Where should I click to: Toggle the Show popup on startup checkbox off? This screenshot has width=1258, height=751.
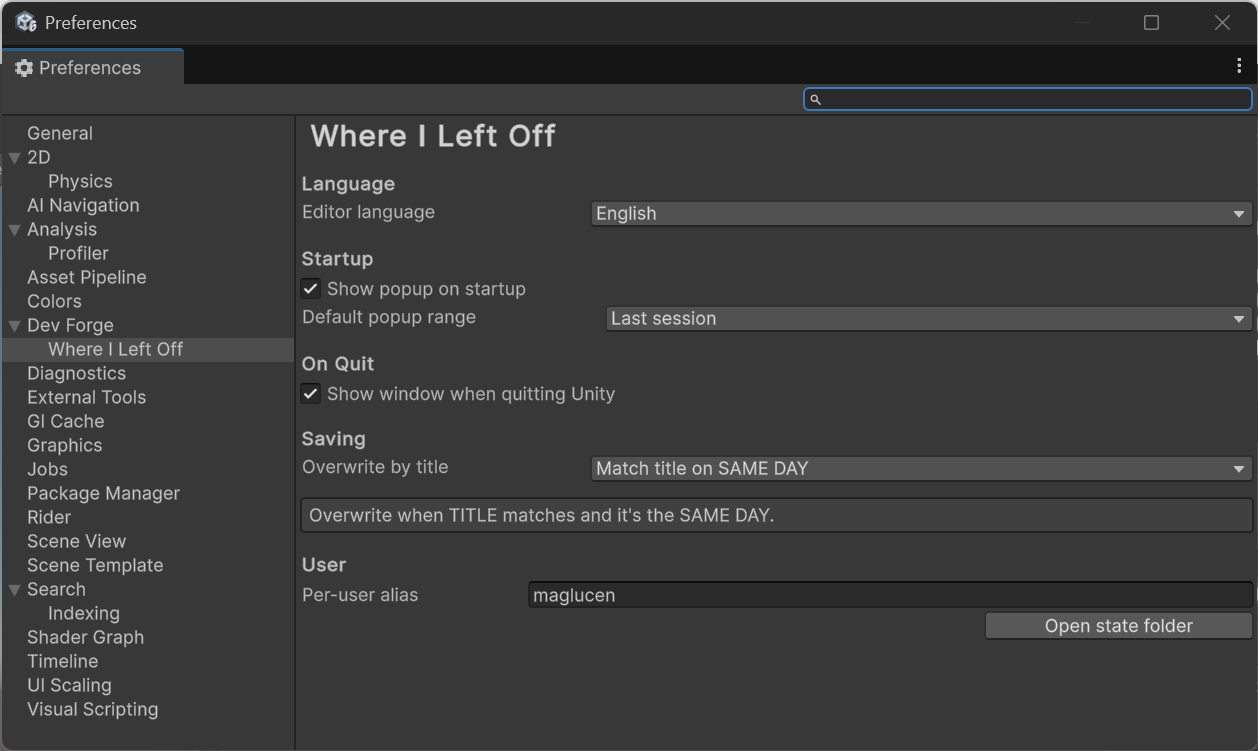click(310, 288)
